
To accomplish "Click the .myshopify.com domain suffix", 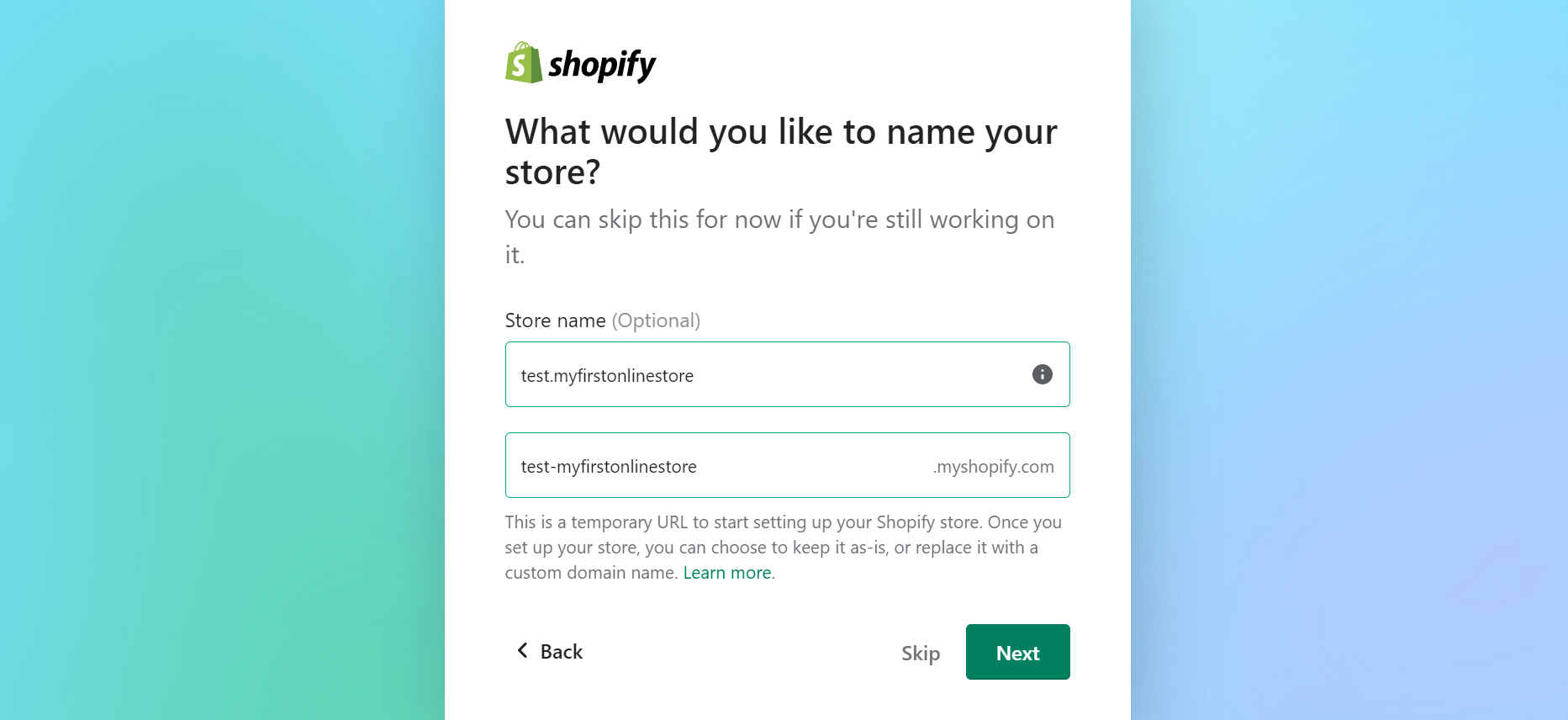I will pos(993,467).
